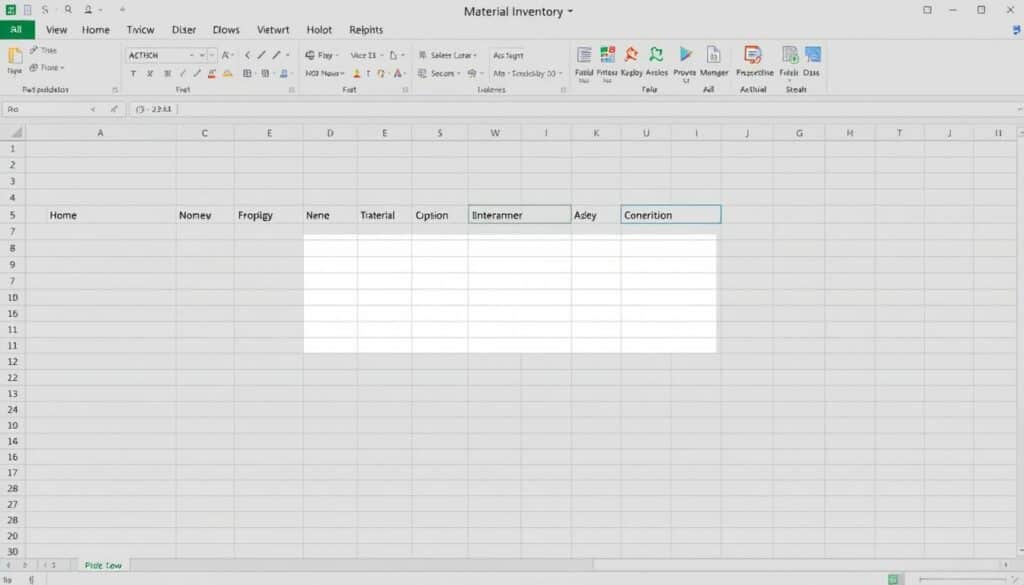
Task: Click the green view icon in status bar
Action: point(893,579)
